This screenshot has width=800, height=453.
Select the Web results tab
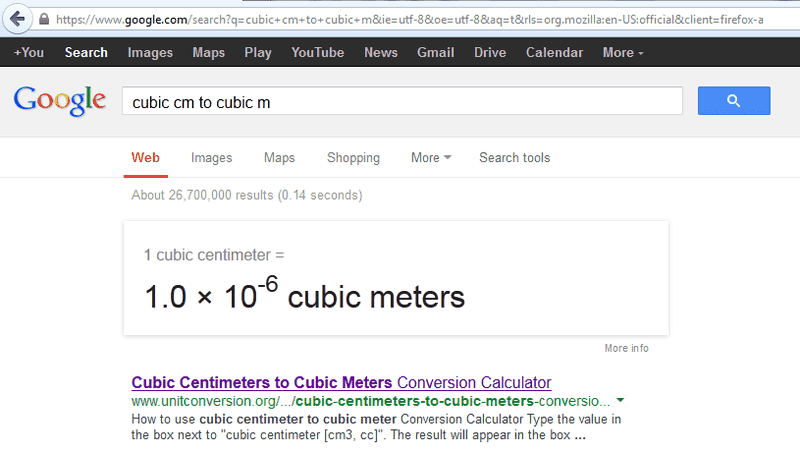145,158
